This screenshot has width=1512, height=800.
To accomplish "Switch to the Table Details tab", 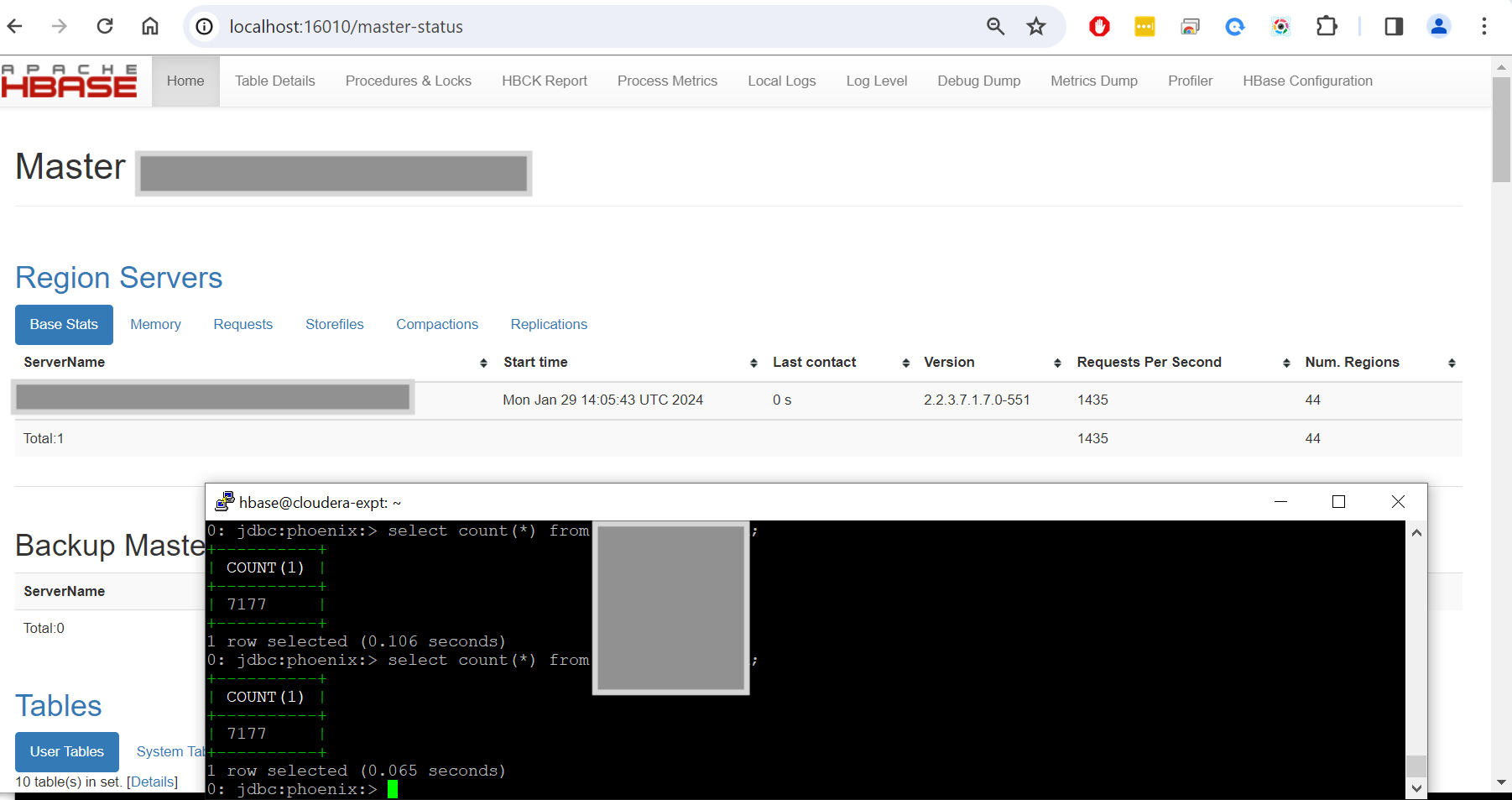I will click(274, 81).
